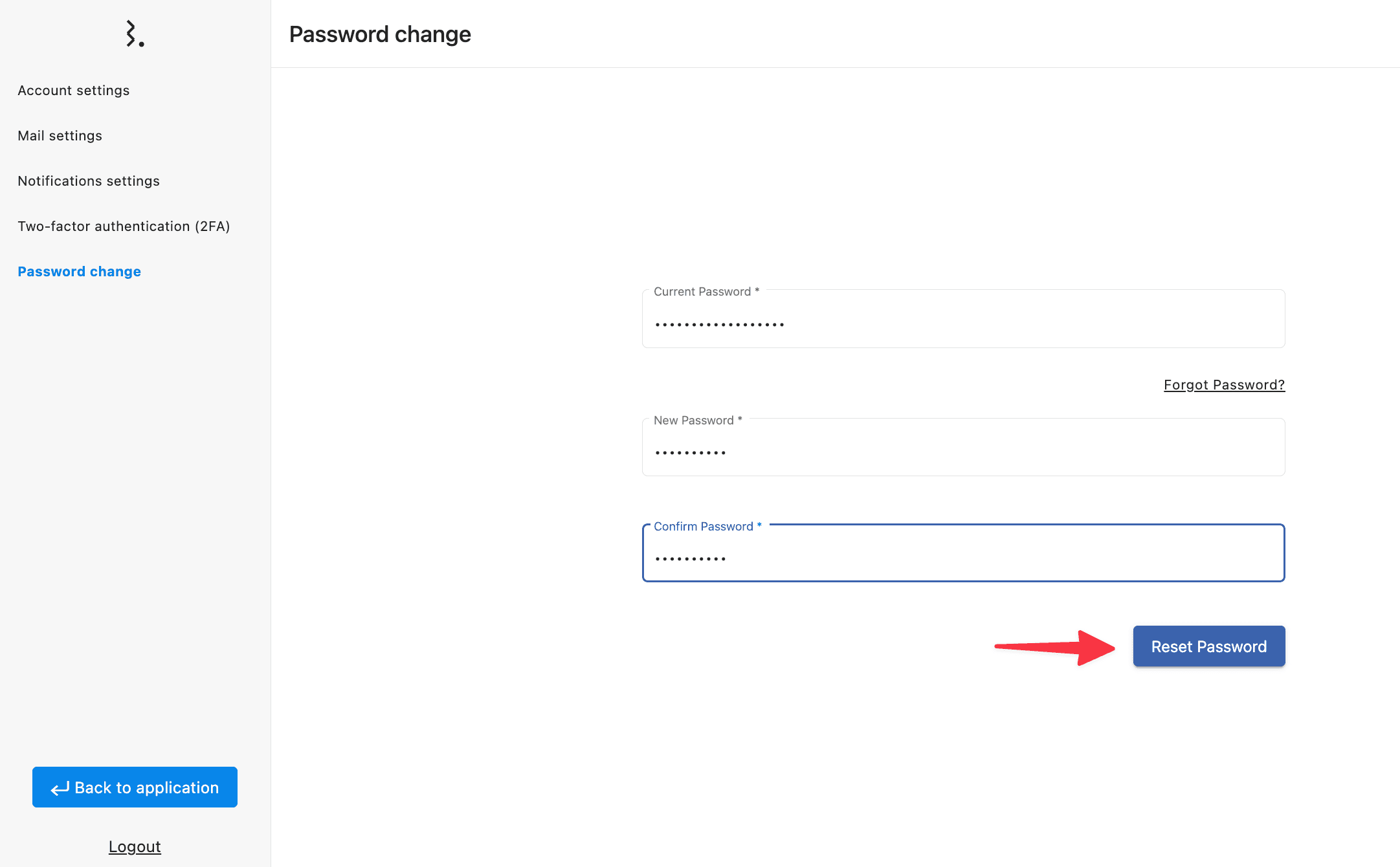Click the "Current Password *" field label

tap(706, 292)
